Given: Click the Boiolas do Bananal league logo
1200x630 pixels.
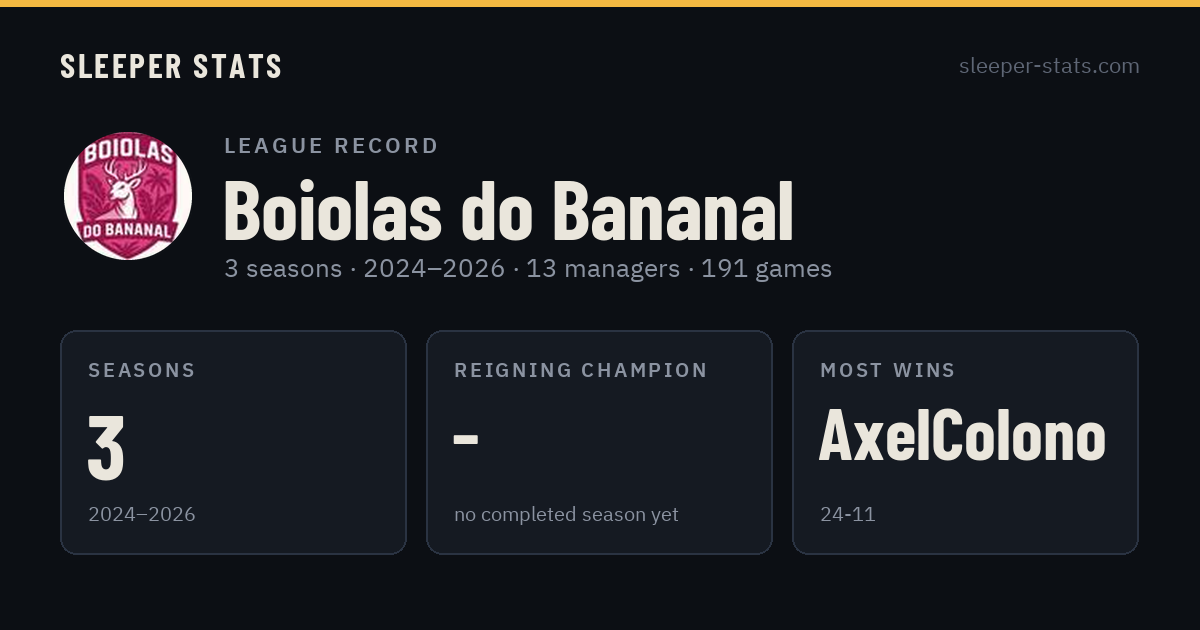Looking at the screenshot, I should (x=128, y=196).
